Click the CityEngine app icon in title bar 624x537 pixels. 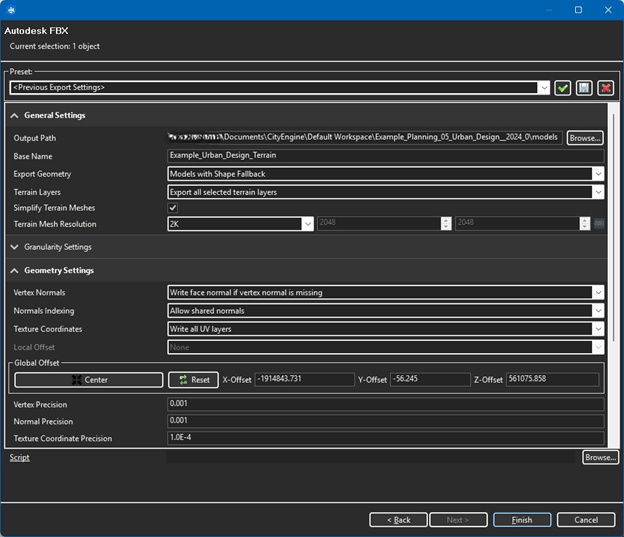point(11,10)
